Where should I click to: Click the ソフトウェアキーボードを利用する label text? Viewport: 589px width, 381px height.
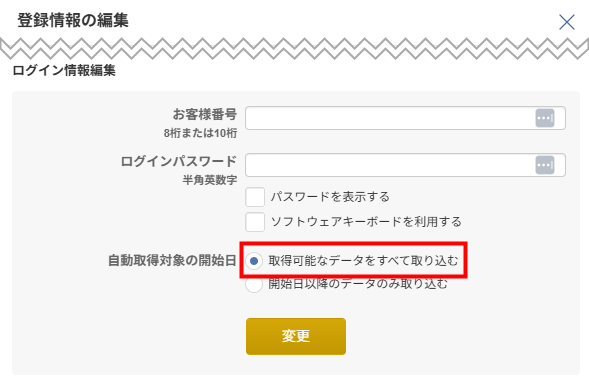tap(366, 222)
